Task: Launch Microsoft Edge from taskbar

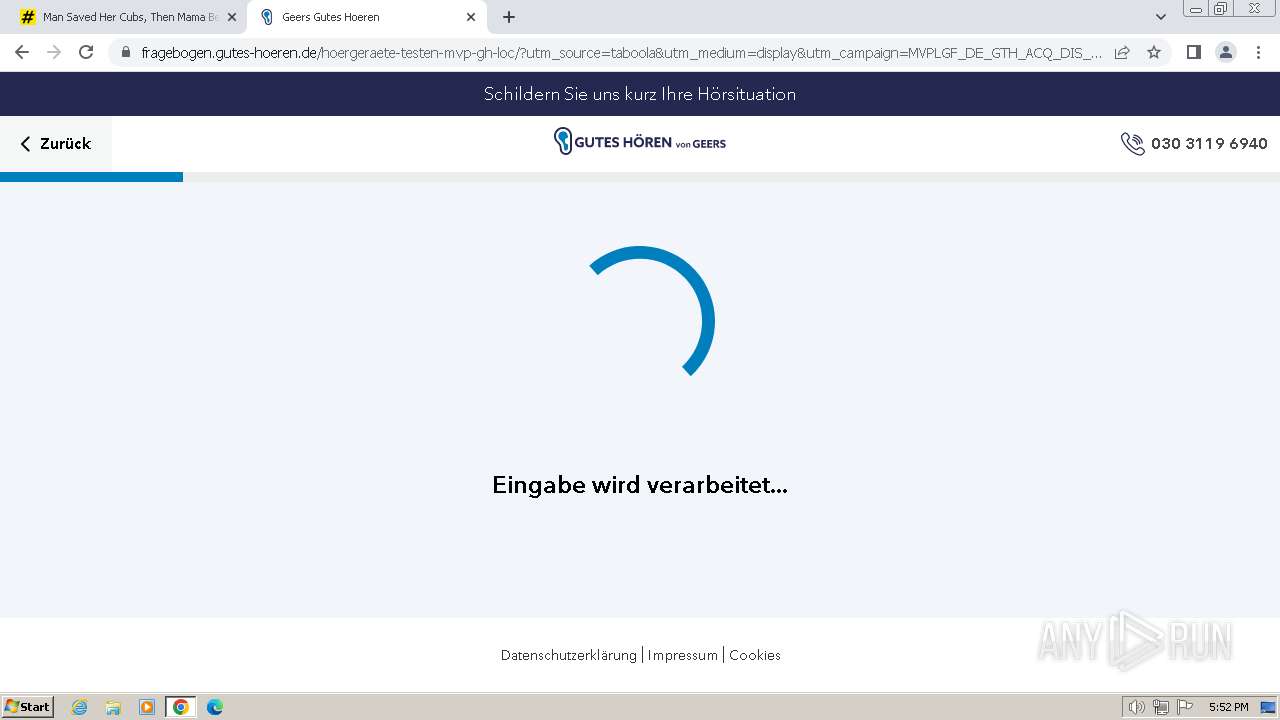Action: tap(215, 707)
